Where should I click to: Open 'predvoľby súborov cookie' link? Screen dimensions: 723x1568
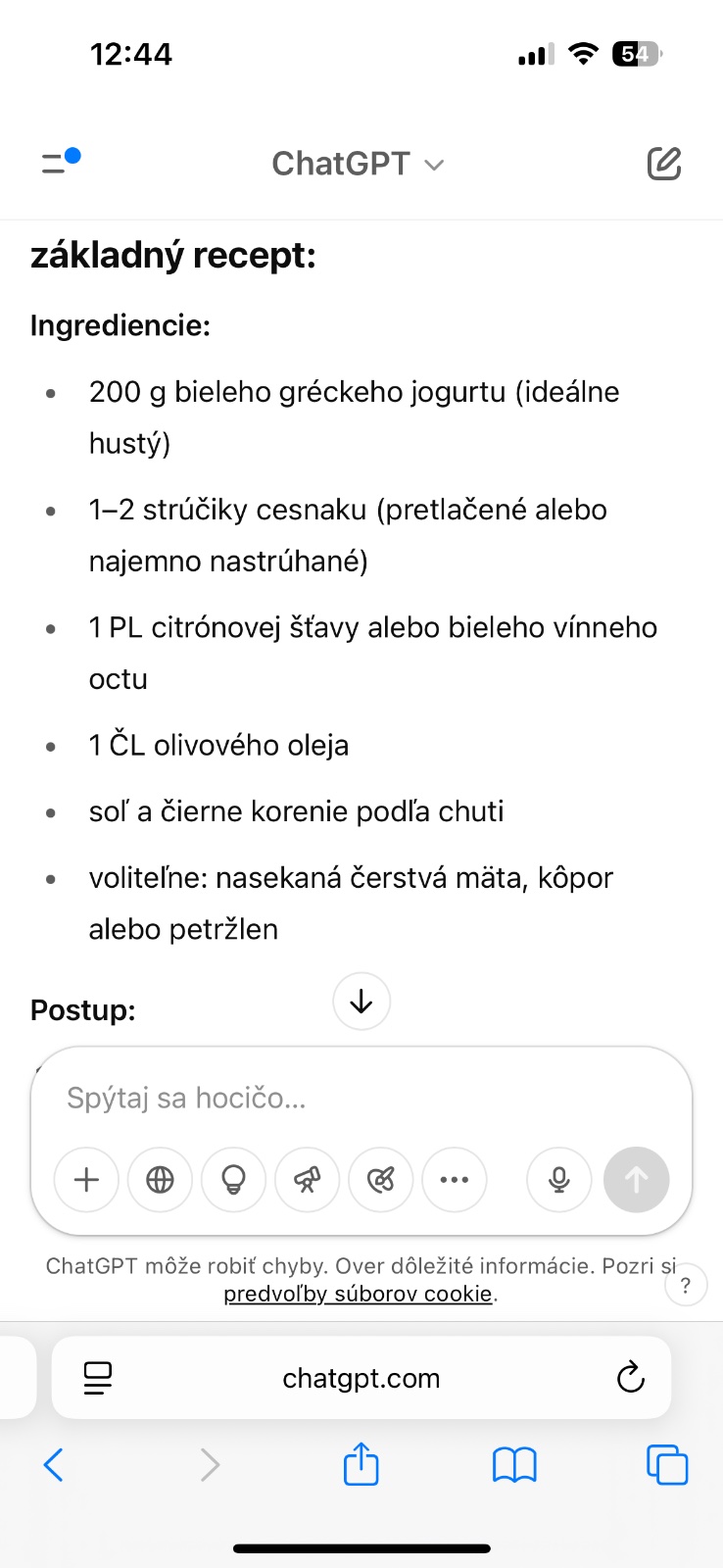pyautogui.click(x=358, y=1294)
